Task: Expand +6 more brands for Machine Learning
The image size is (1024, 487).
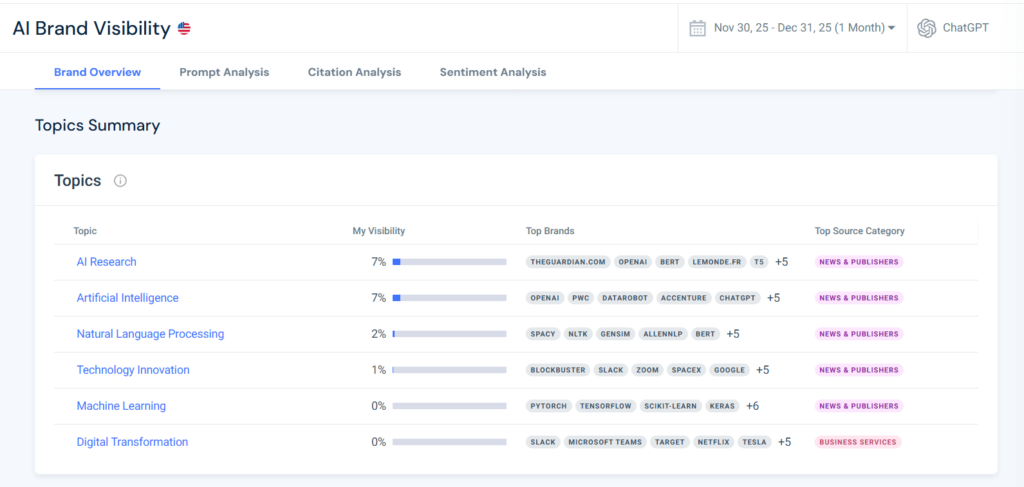Action: tap(752, 406)
